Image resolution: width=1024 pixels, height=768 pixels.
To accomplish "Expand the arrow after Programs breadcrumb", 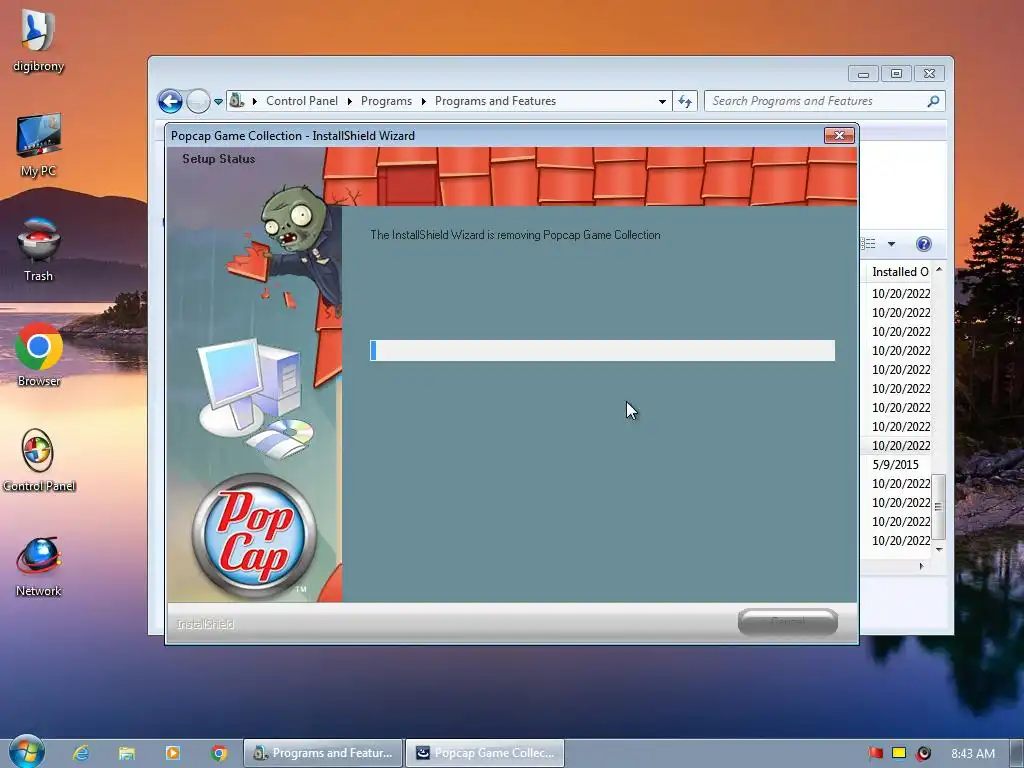I will (x=423, y=101).
